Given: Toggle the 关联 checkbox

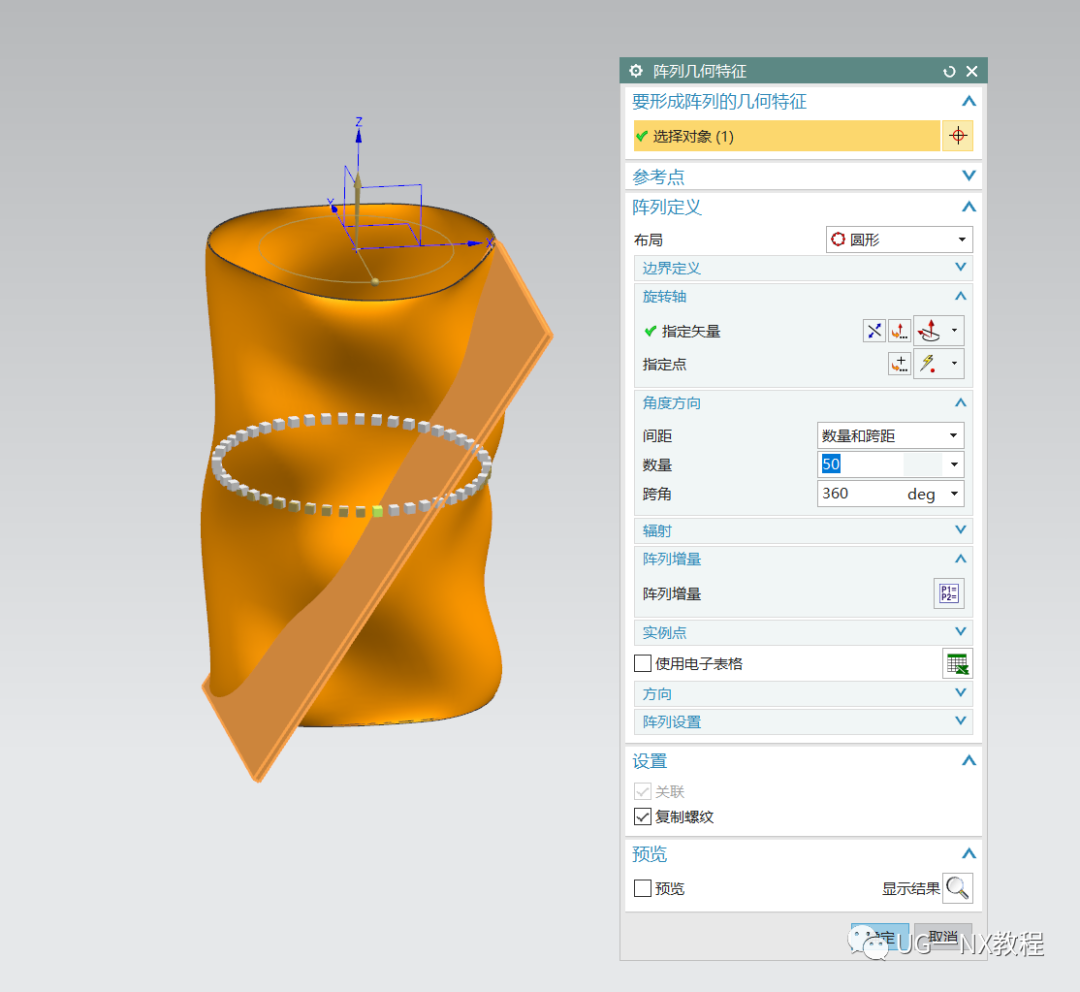Looking at the screenshot, I should (643, 792).
